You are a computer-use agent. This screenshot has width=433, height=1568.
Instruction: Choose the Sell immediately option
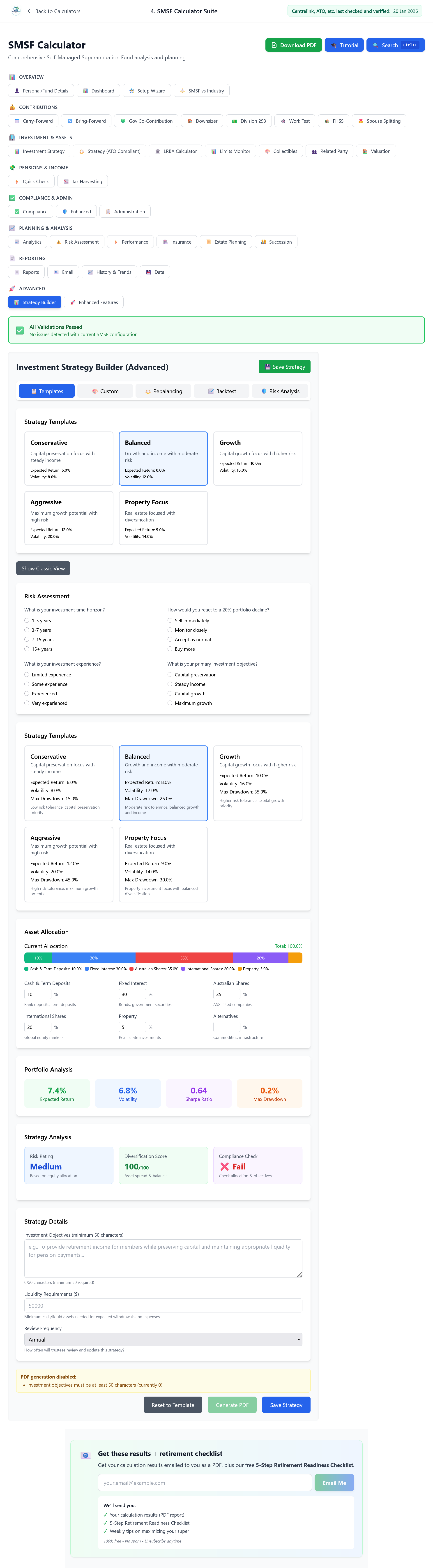pyautogui.click(x=170, y=621)
